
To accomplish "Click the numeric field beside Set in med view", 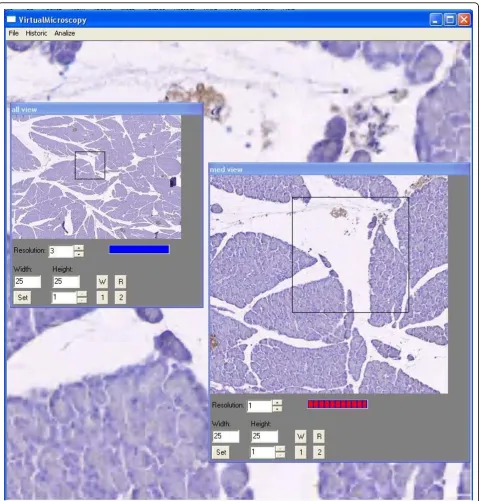I will coord(263,452).
